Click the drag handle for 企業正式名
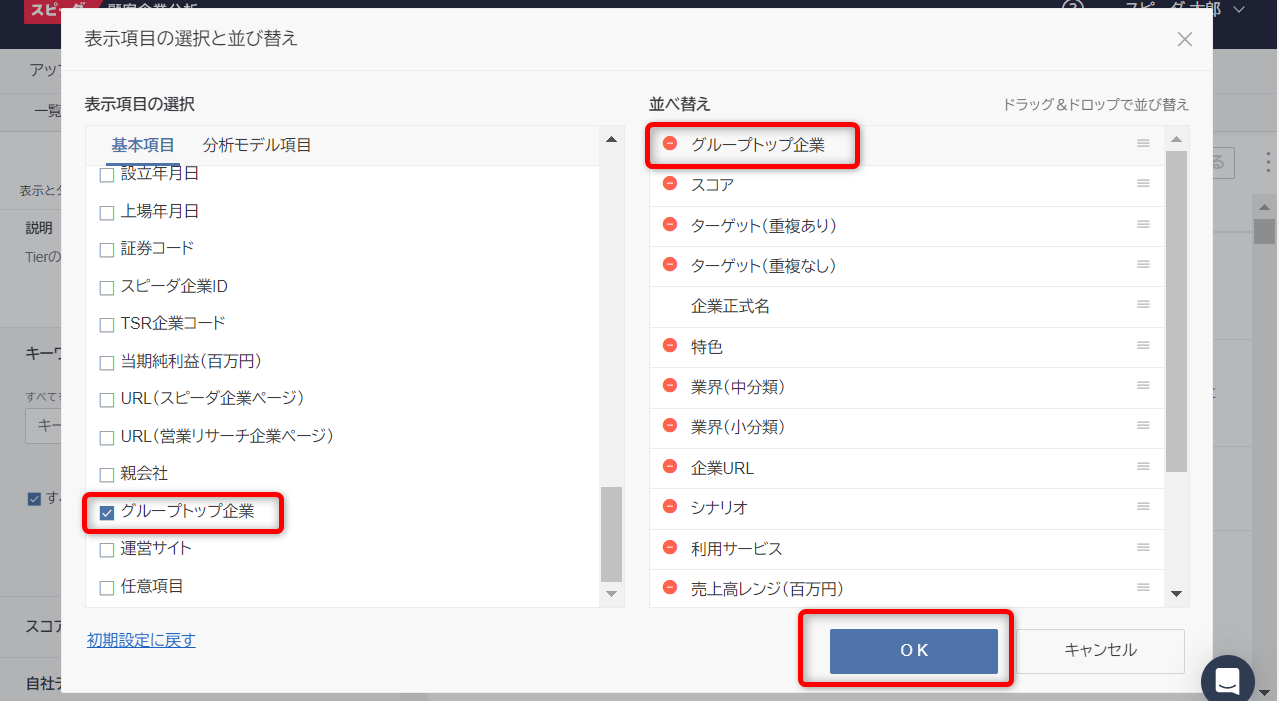 coord(1143,305)
